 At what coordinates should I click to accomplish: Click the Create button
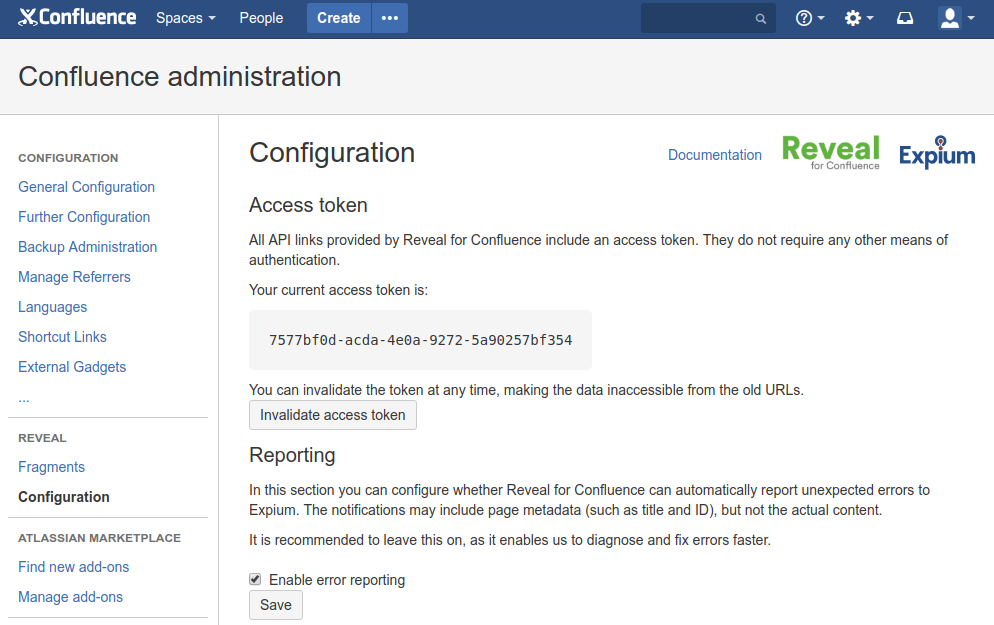tap(338, 18)
